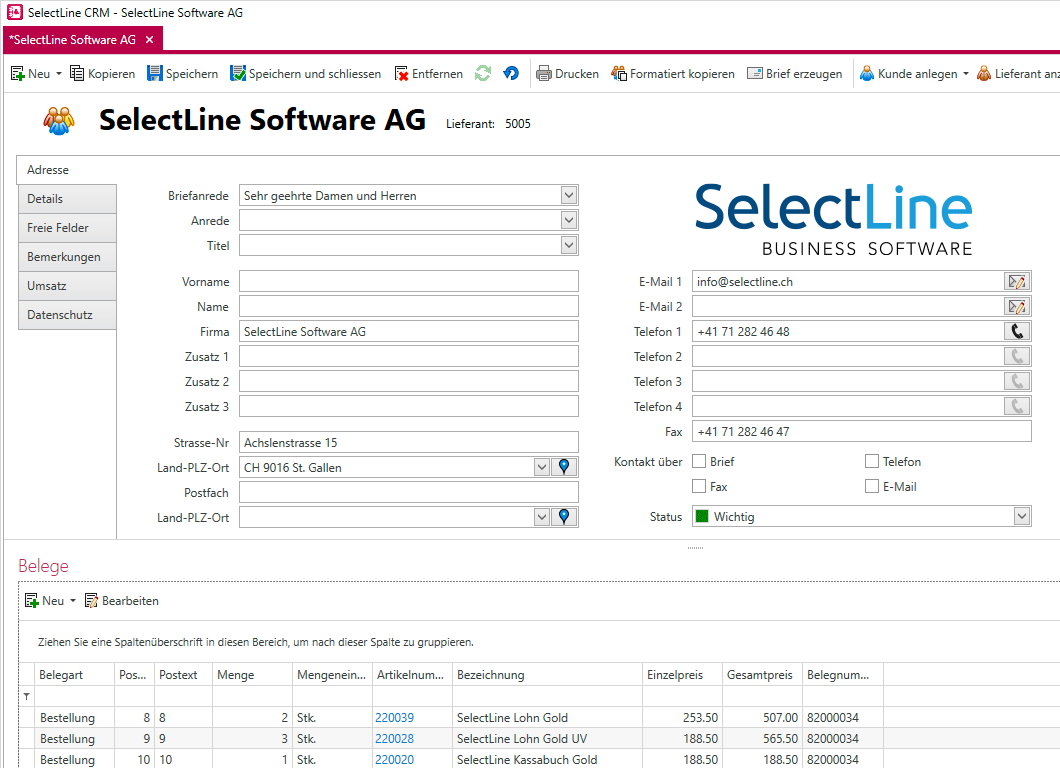The image size is (1060, 768).
Task: Click Bearbeiten in the Belege section
Action: tap(122, 600)
